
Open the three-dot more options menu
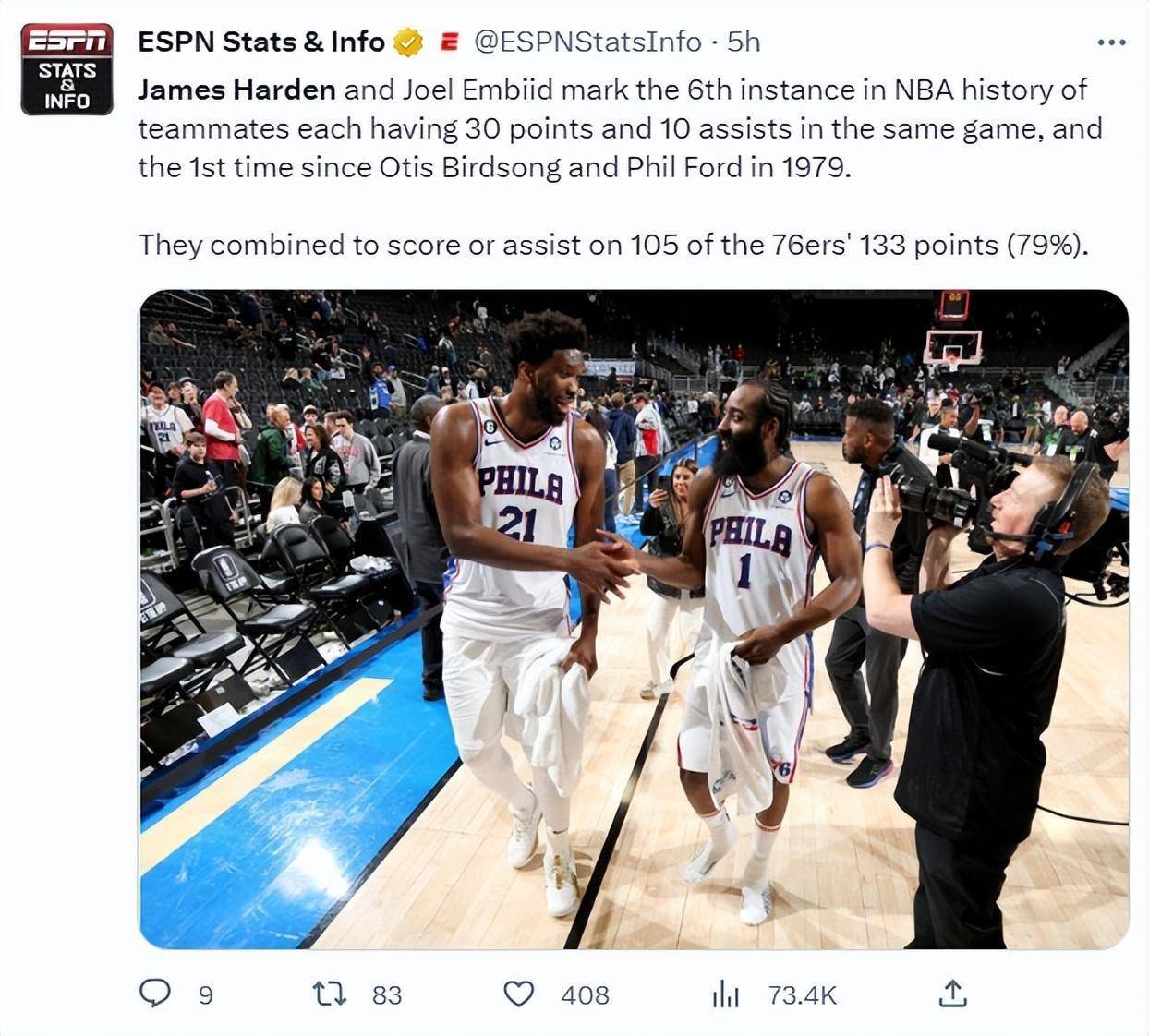(1110, 42)
